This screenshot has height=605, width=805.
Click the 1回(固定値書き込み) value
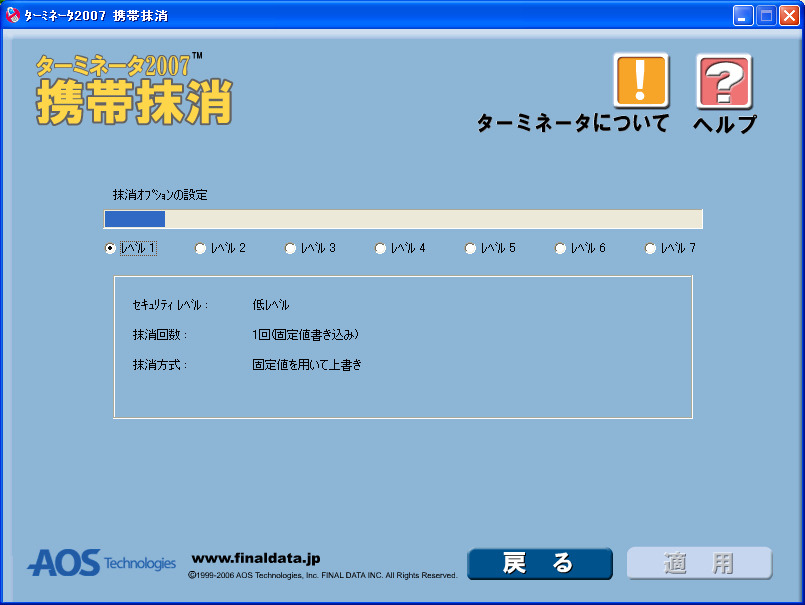305,335
